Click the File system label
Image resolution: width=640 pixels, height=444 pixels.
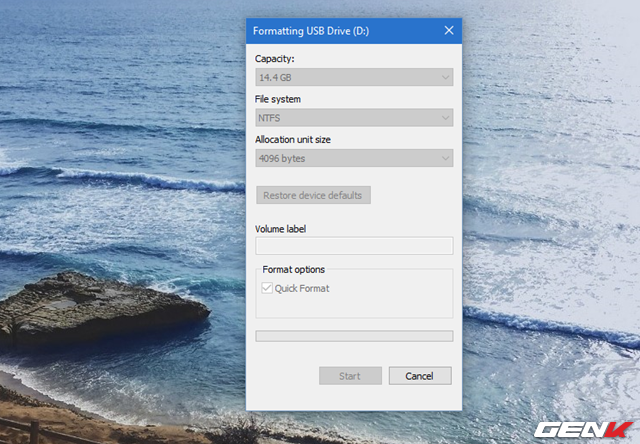[278, 99]
